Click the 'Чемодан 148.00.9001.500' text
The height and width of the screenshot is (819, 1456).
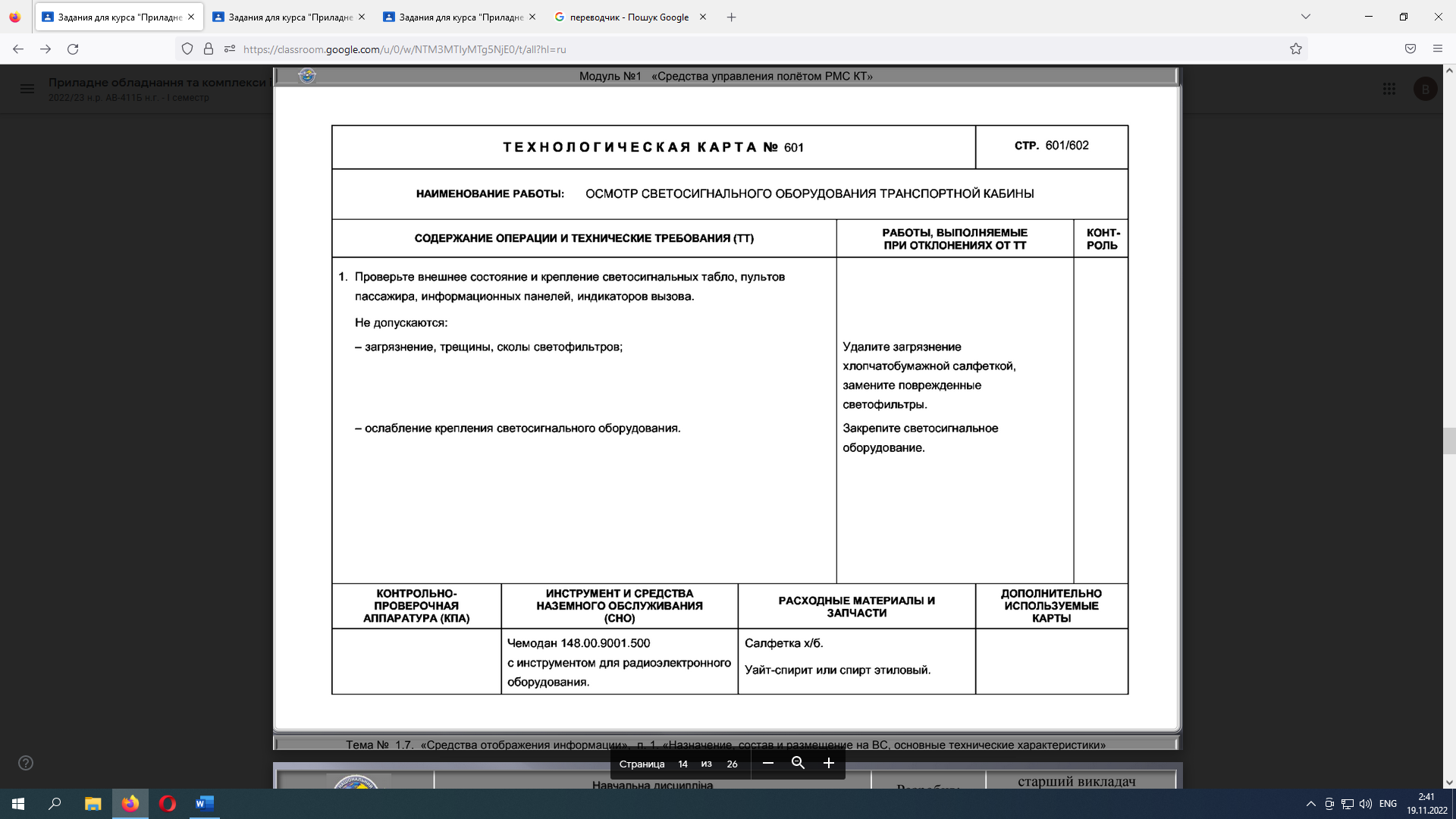coord(579,643)
